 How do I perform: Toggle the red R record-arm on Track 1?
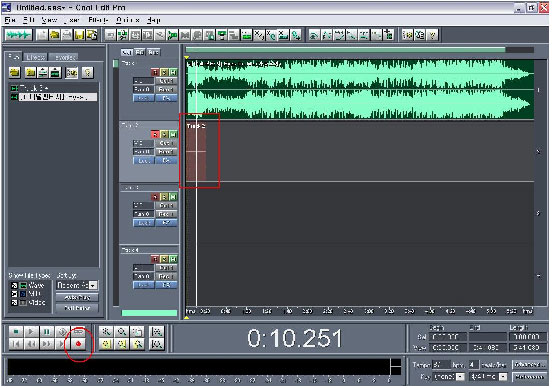[x=155, y=73]
